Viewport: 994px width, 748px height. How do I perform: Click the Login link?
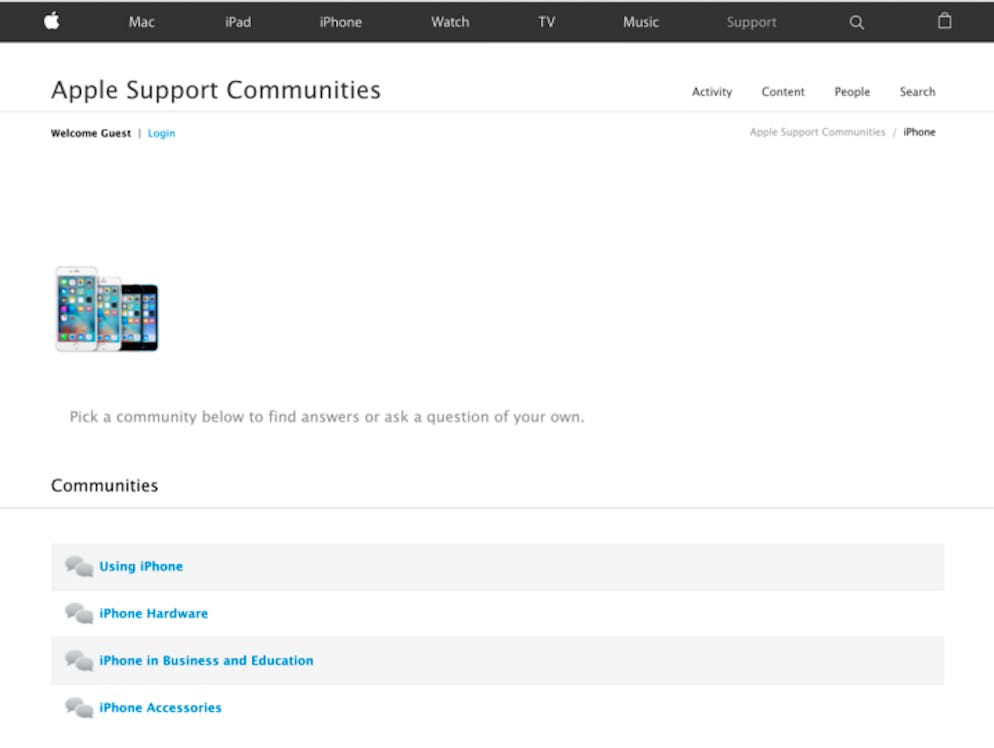(x=161, y=133)
